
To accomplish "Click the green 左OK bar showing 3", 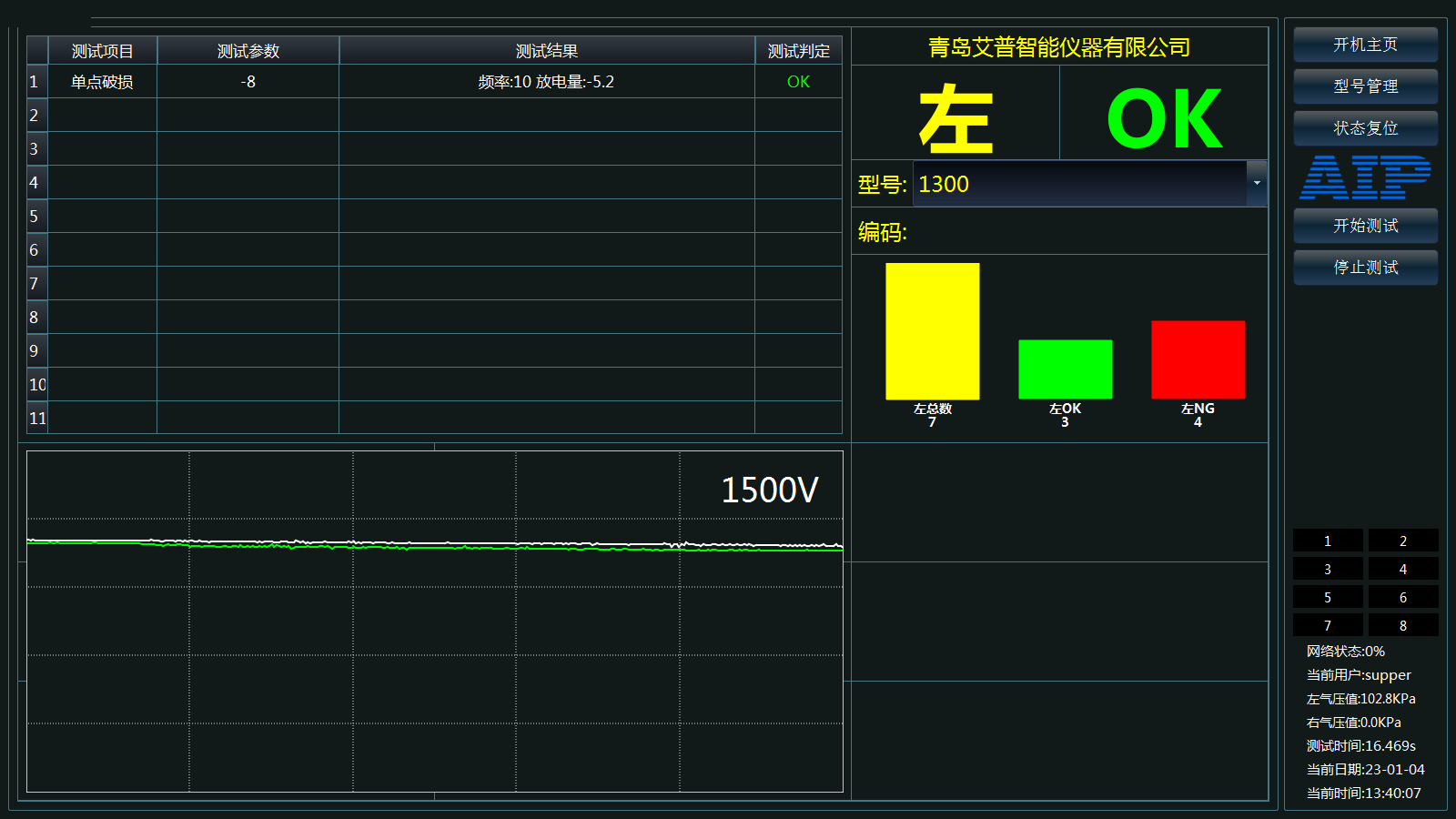I will 1065,369.
